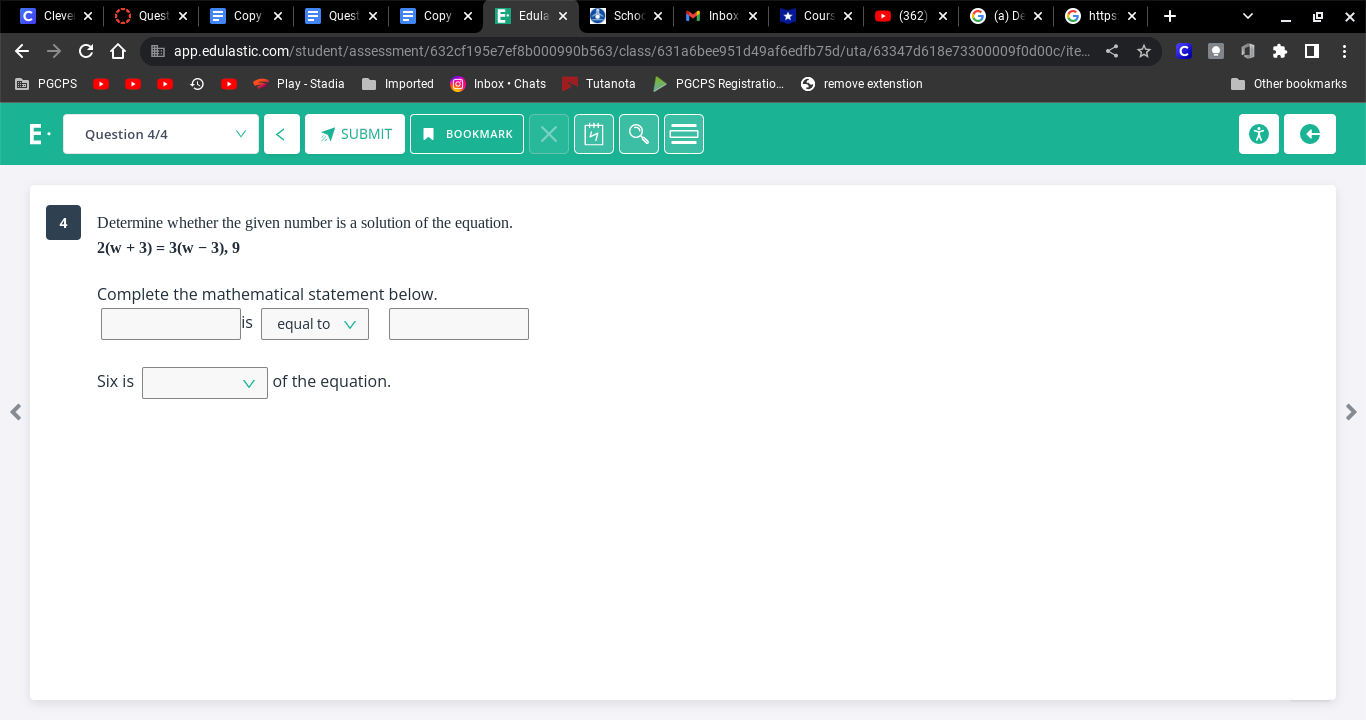
Task: Expand the Question 4/4 selector dropdown
Action: pyautogui.click(x=161, y=134)
